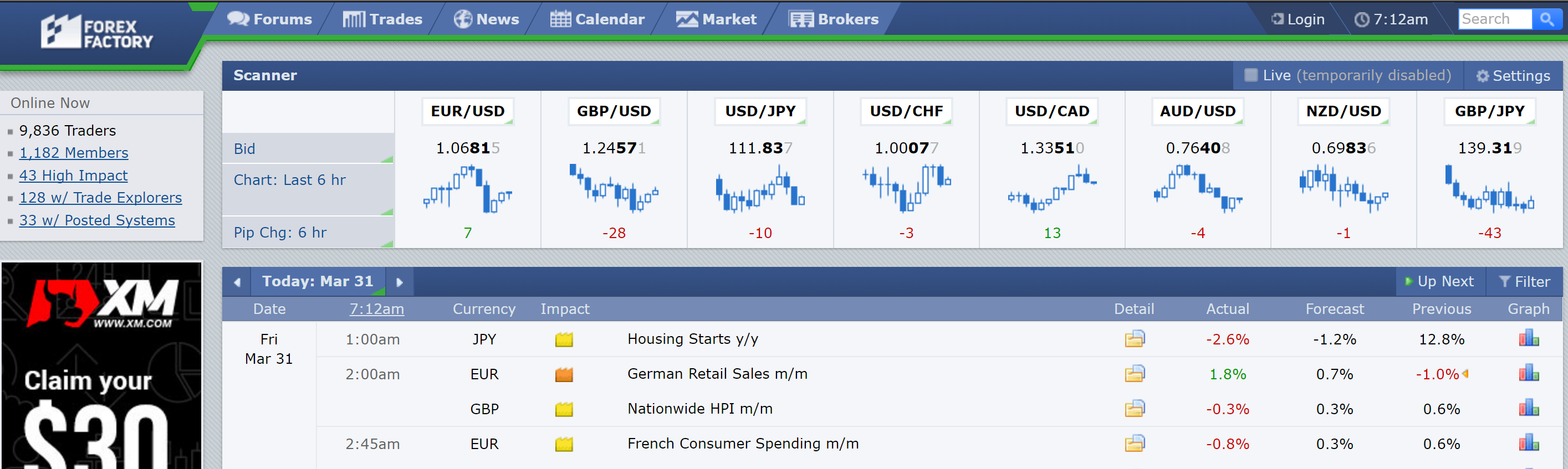The width and height of the screenshot is (1568, 469).
Task: Open the 43 High Impact link
Action: 74,175
